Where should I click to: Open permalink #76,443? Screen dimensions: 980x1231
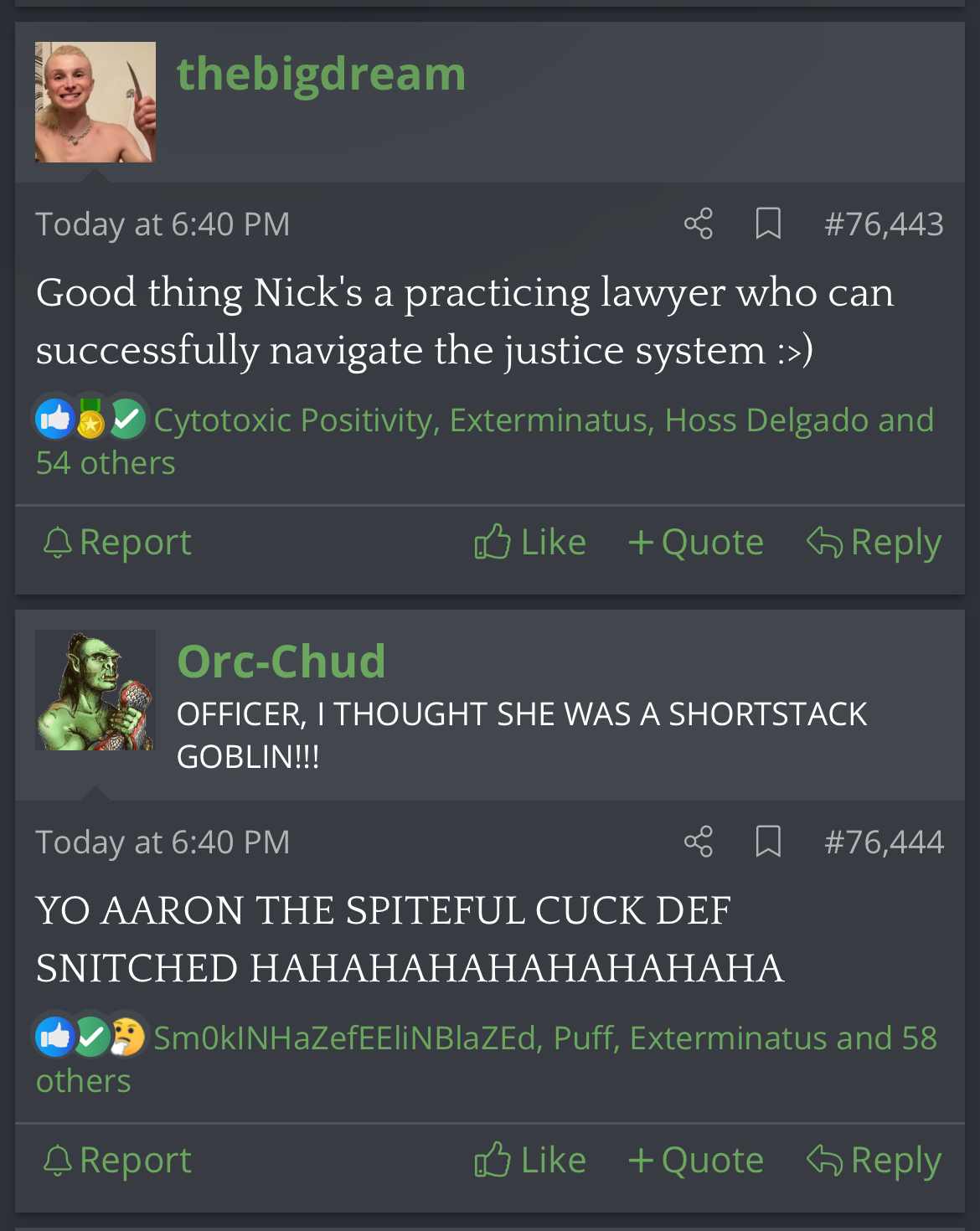tap(884, 224)
